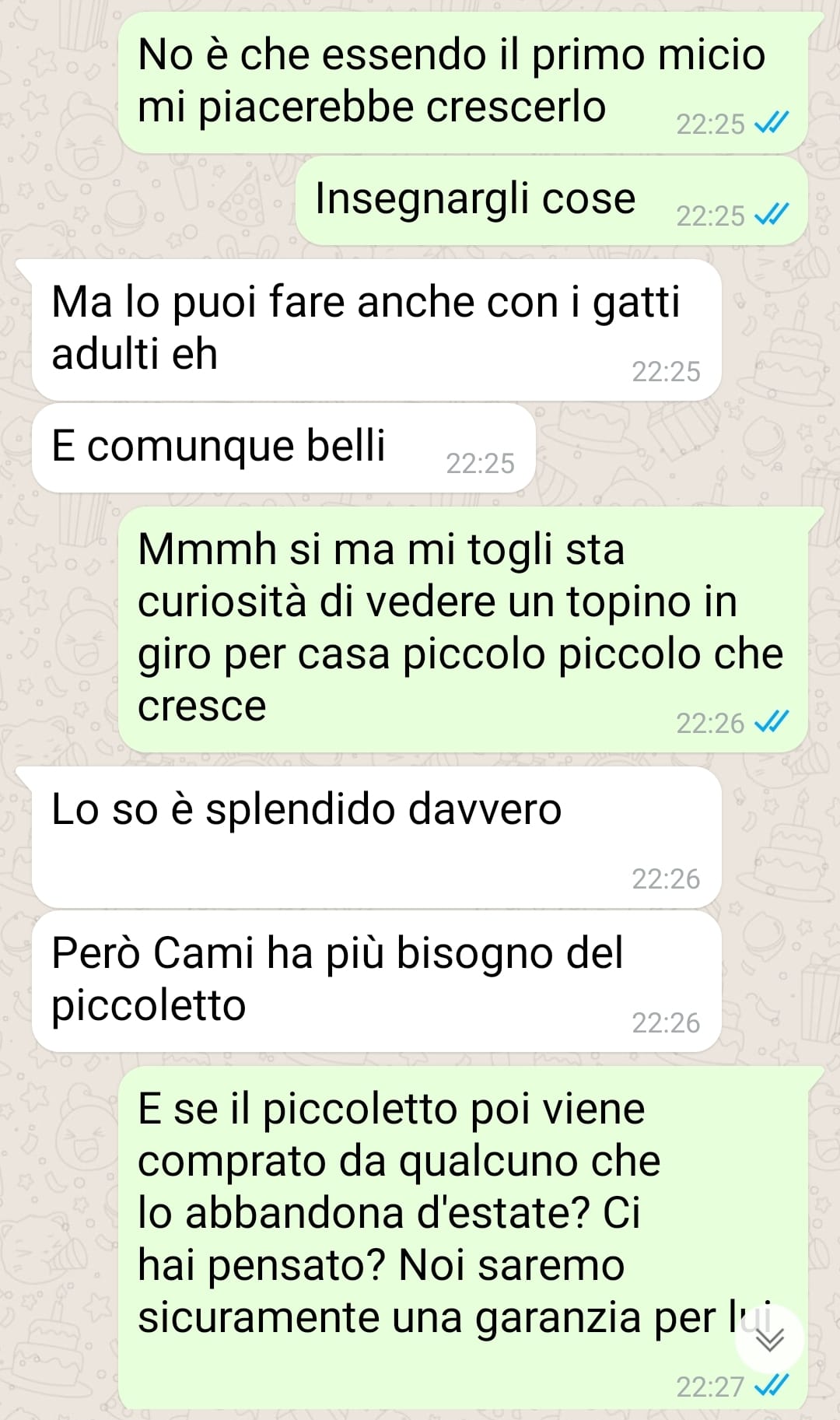The width and height of the screenshot is (840, 1420).
Task: Click the 22:26 timestamp on the 'Però Cami' message
Action: coord(666,1022)
